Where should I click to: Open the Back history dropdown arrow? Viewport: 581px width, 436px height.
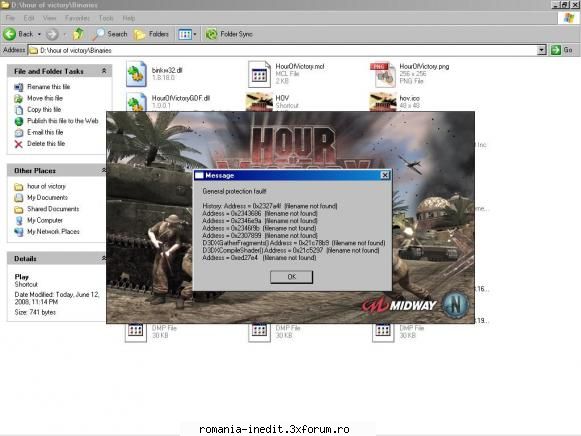[39, 34]
